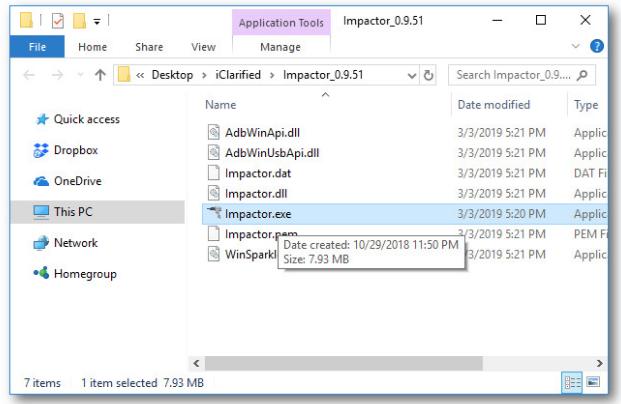Click the Impactor.dat blank file icon
Screen dimensions: 621x404
click(x=214, y=173)
